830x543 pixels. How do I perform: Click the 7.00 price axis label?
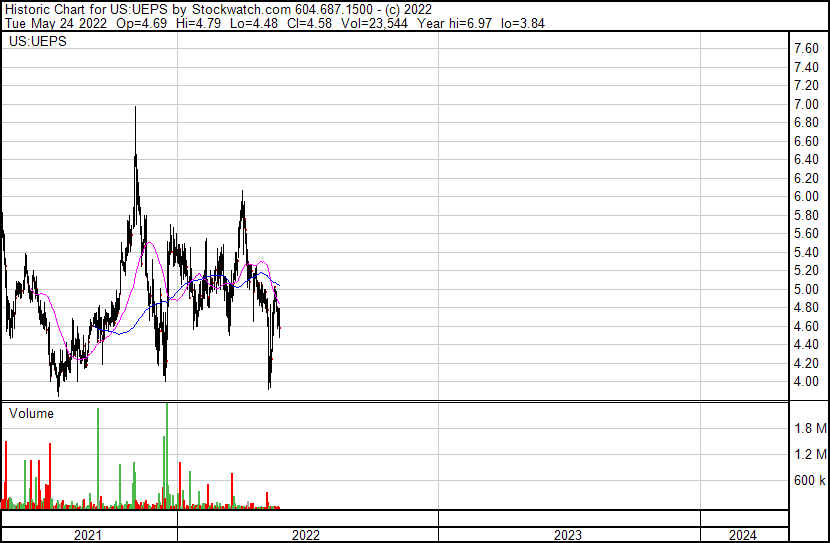(x=806, y=104)
